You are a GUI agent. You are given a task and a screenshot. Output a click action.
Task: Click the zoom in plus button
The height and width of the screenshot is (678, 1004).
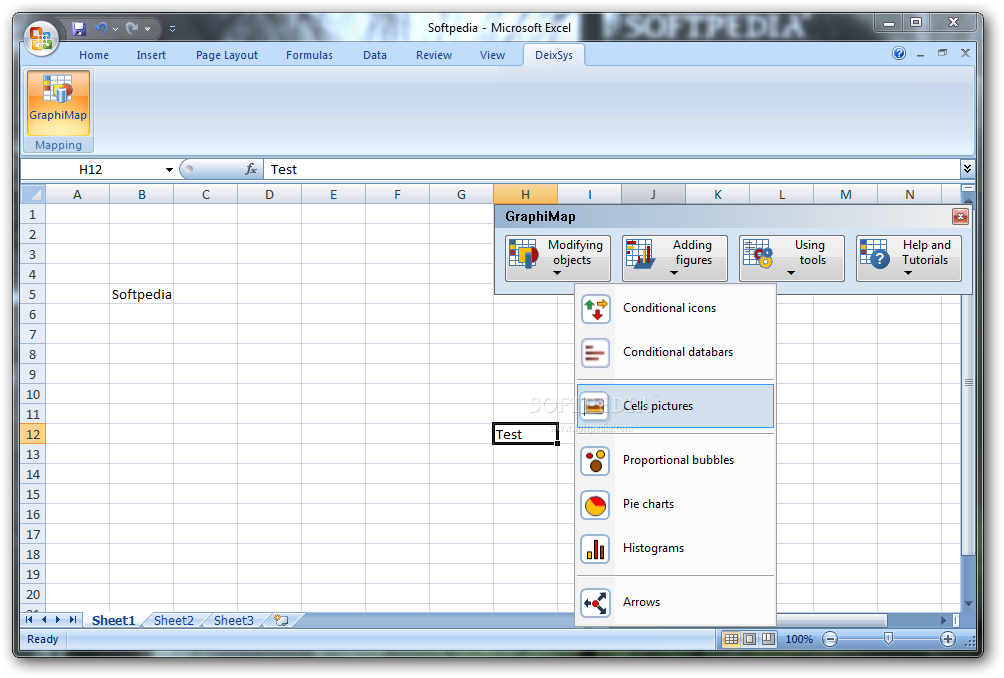tap(948, 639)
